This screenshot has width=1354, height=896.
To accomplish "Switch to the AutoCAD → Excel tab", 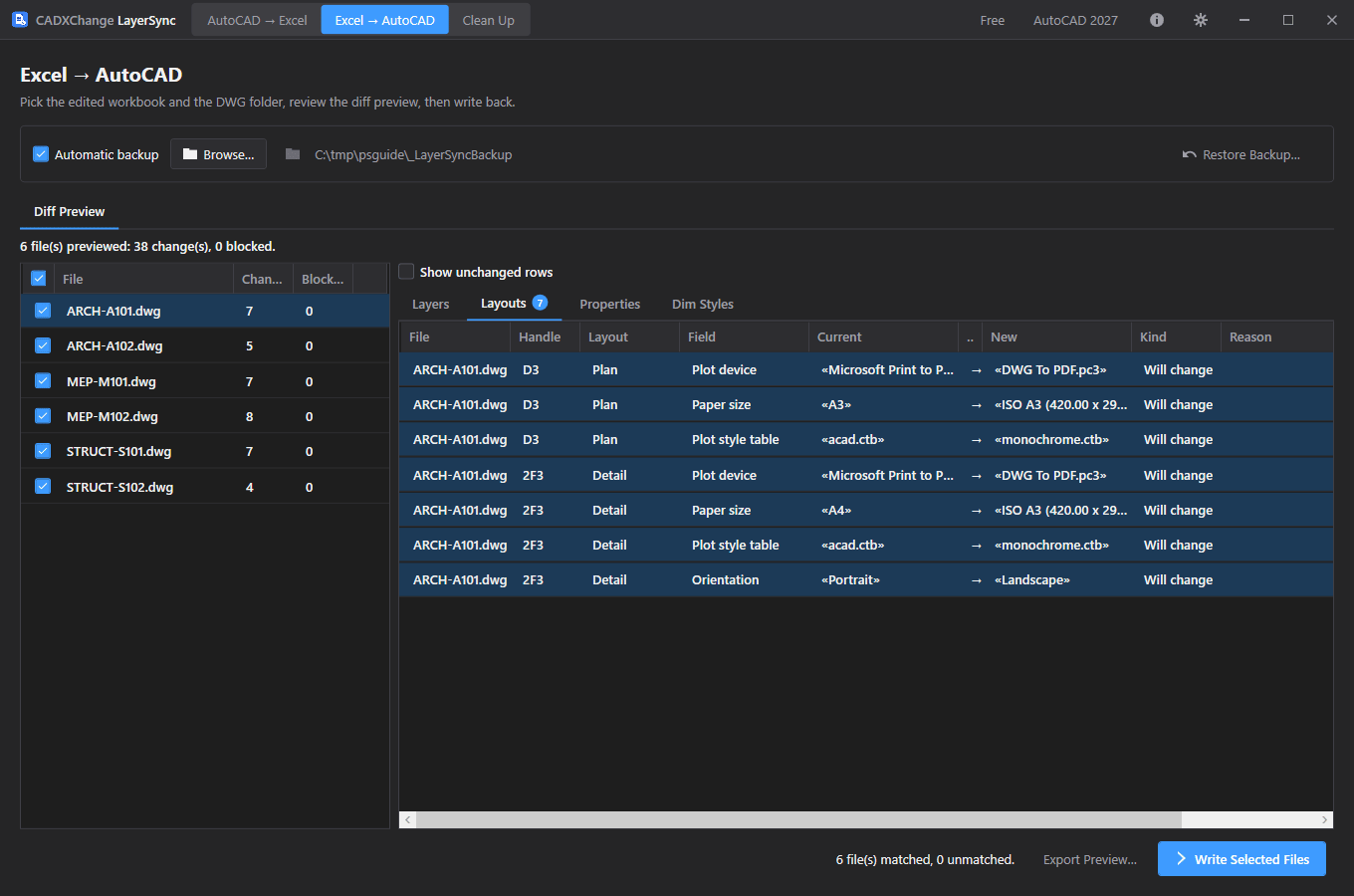I will click(257, 20).
